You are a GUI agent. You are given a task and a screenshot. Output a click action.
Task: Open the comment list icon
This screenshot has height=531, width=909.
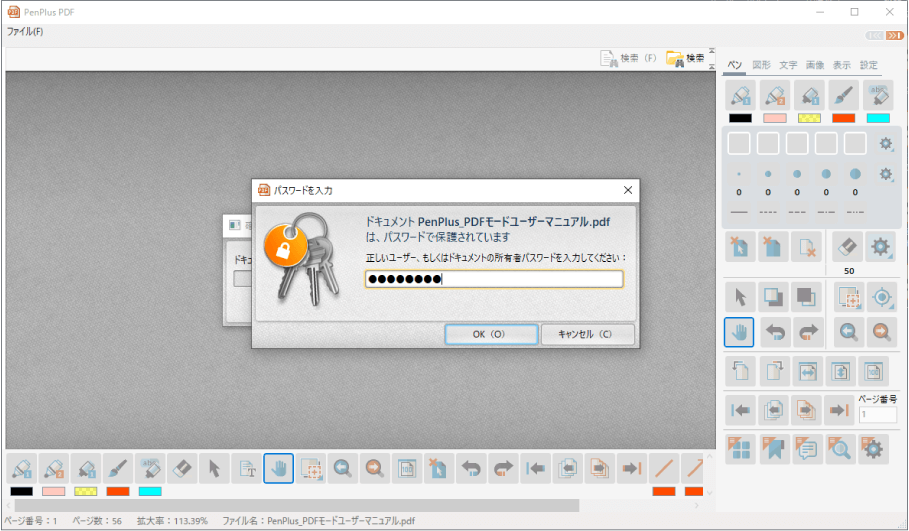point(806,449)
